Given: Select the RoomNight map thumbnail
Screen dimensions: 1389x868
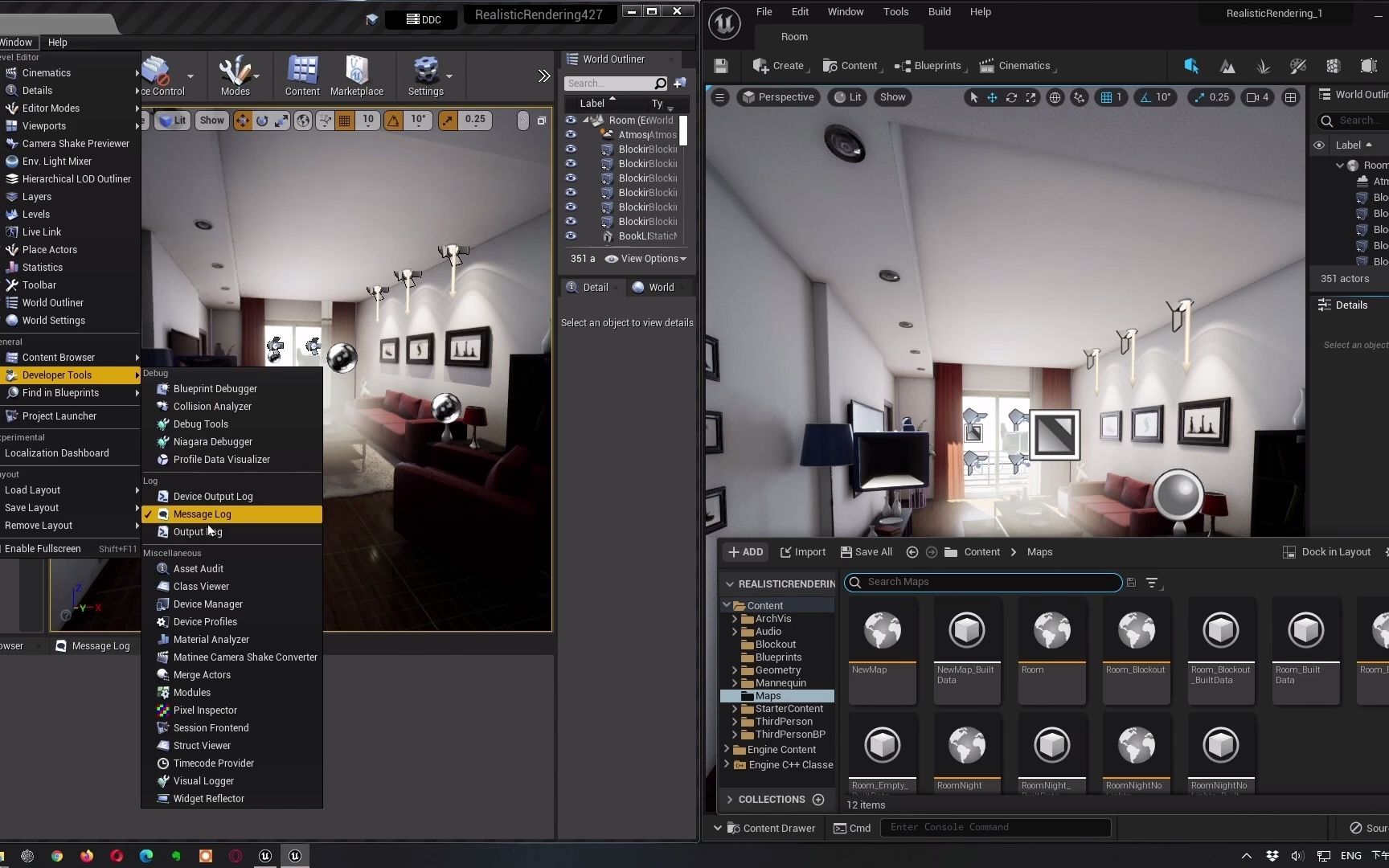Looking at the screenshot, I should coord(967,754).
